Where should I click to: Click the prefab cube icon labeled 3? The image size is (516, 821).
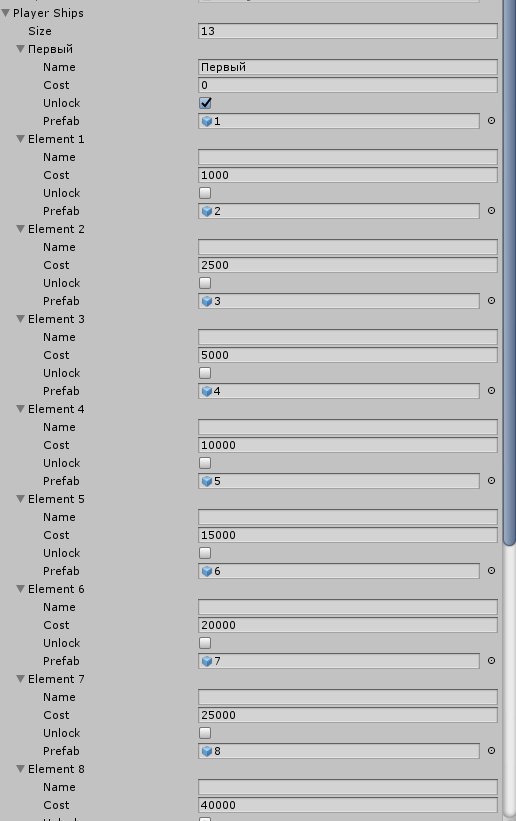[207, 302]
